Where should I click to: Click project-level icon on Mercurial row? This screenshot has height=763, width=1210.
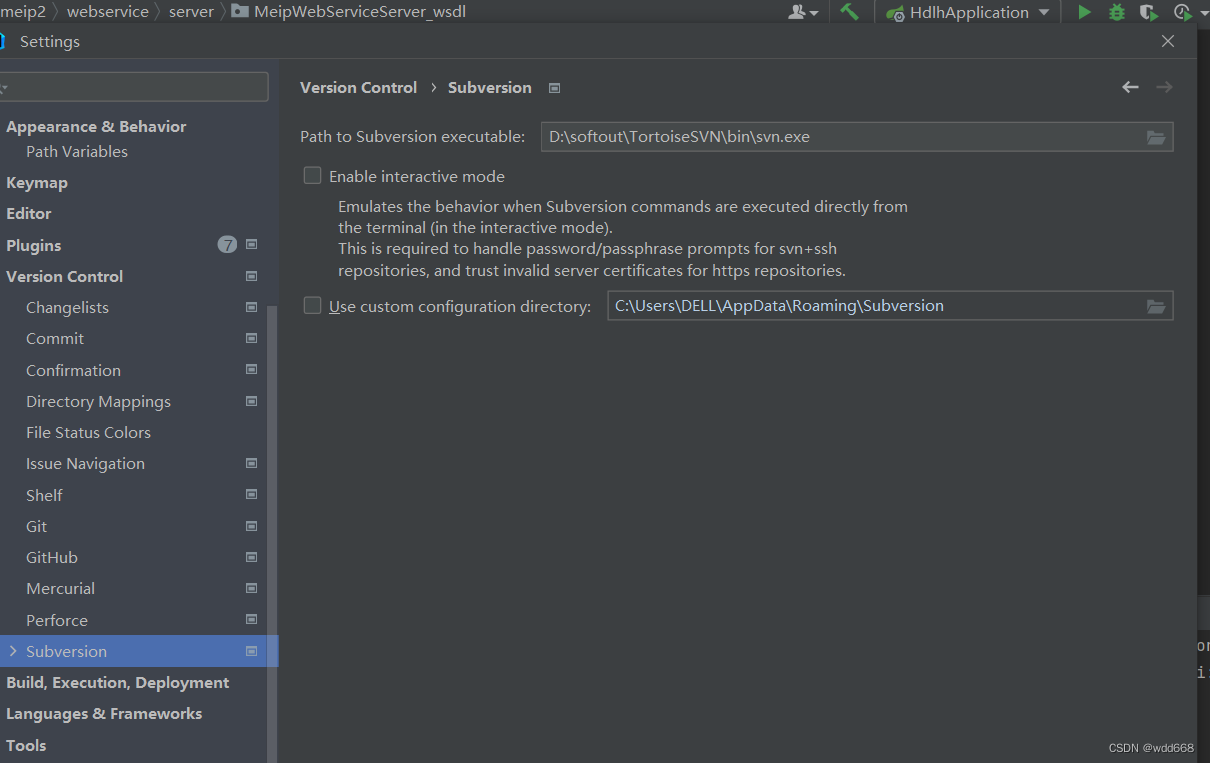point(251,588)
